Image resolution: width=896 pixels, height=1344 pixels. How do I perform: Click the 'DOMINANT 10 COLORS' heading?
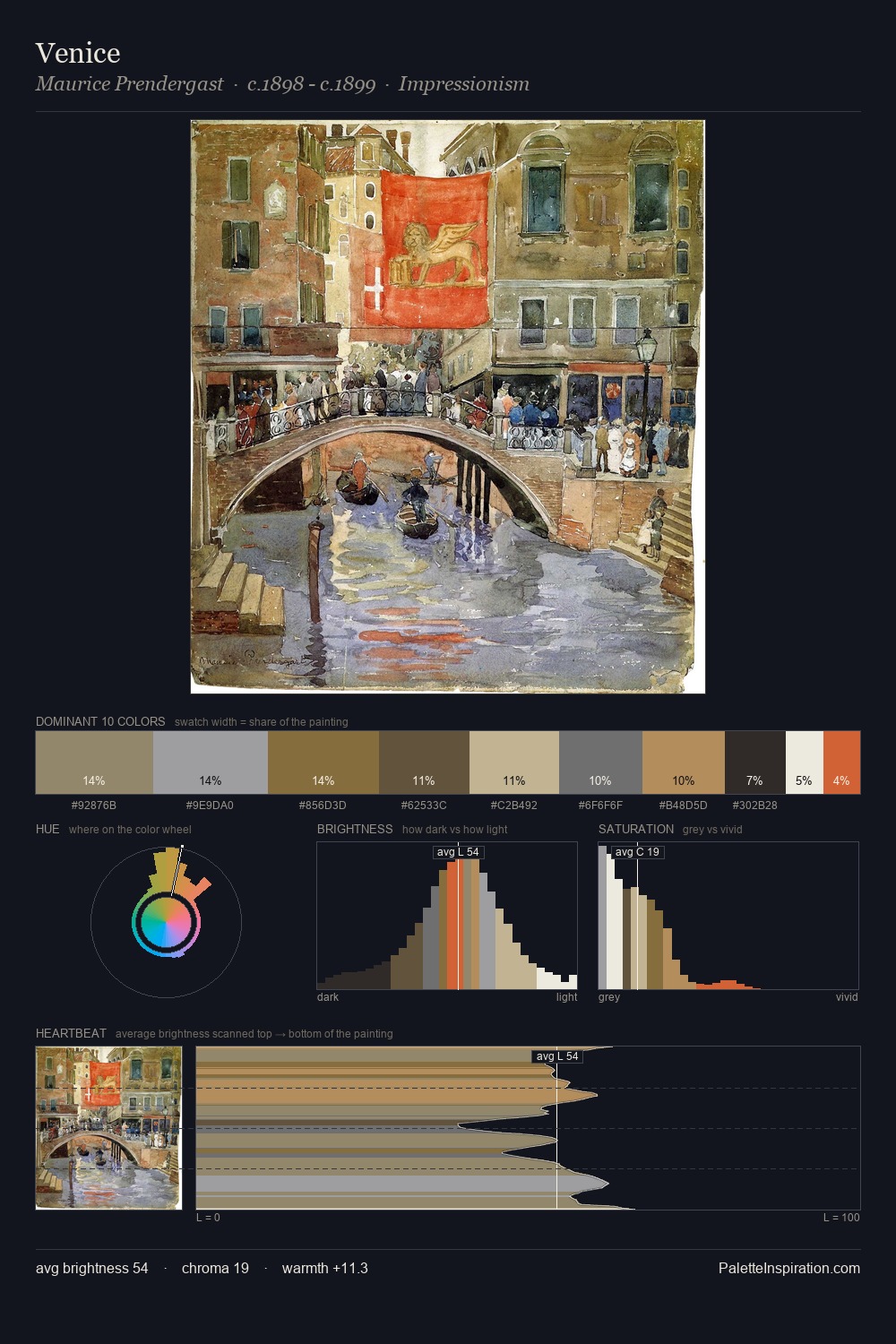[x=100, y=721]
